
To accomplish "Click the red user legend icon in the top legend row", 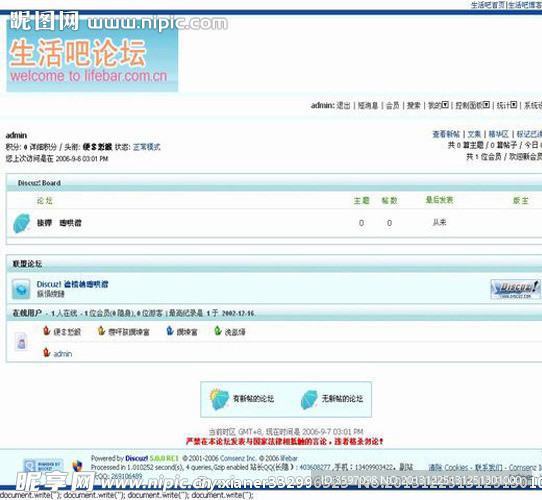I will coord(46,331).
